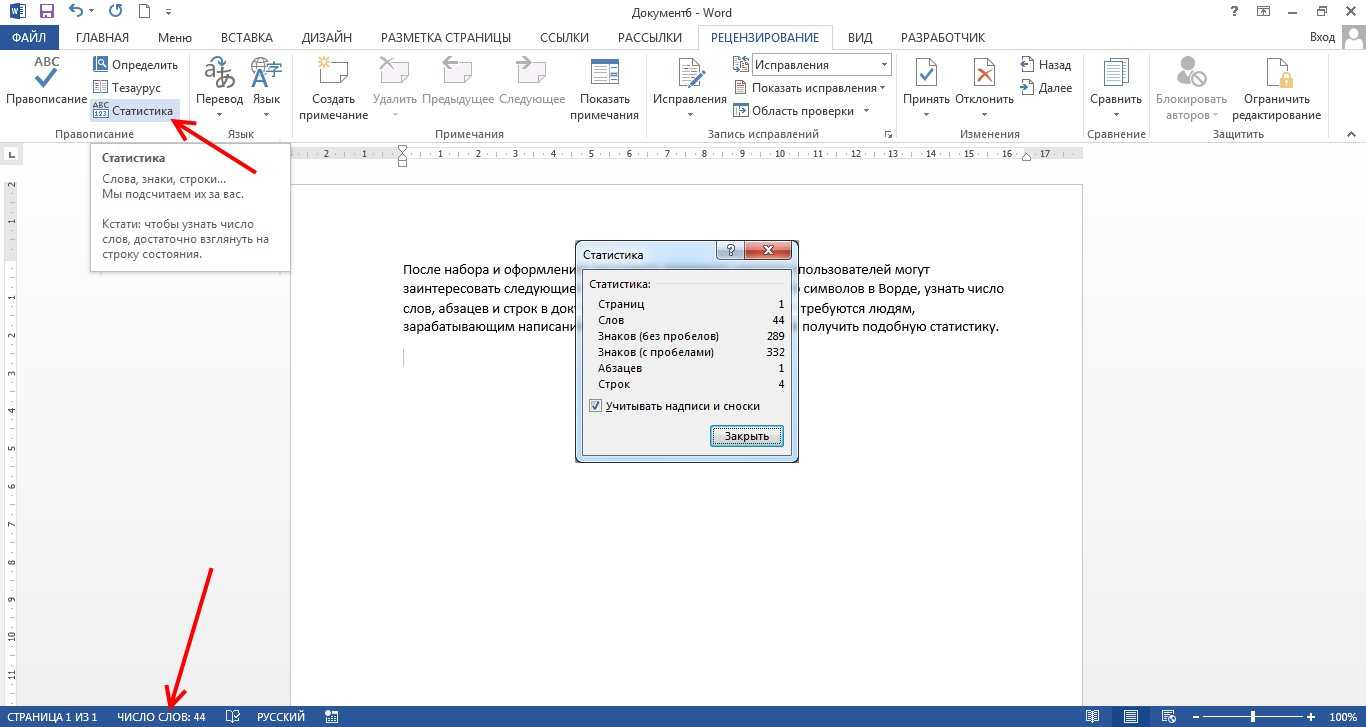Viewport: 1366px width, 727px height.
Task: Switch to the ВИД tab
Action: point(860,37)
